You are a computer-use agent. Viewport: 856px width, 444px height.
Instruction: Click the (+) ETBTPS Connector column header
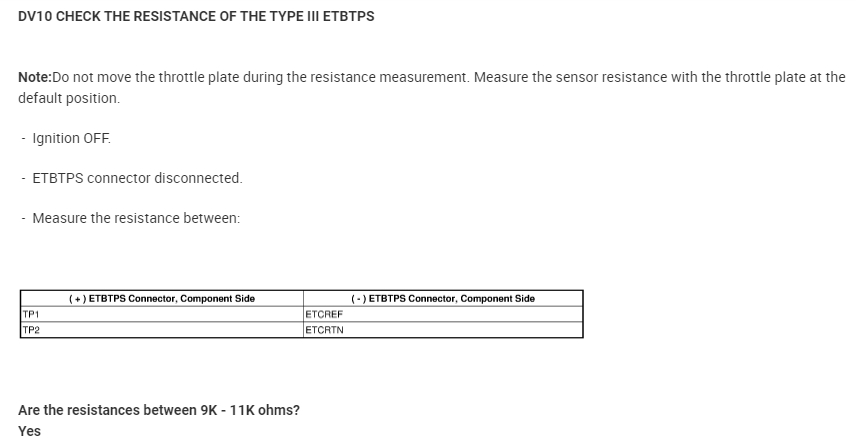(162, 298)
